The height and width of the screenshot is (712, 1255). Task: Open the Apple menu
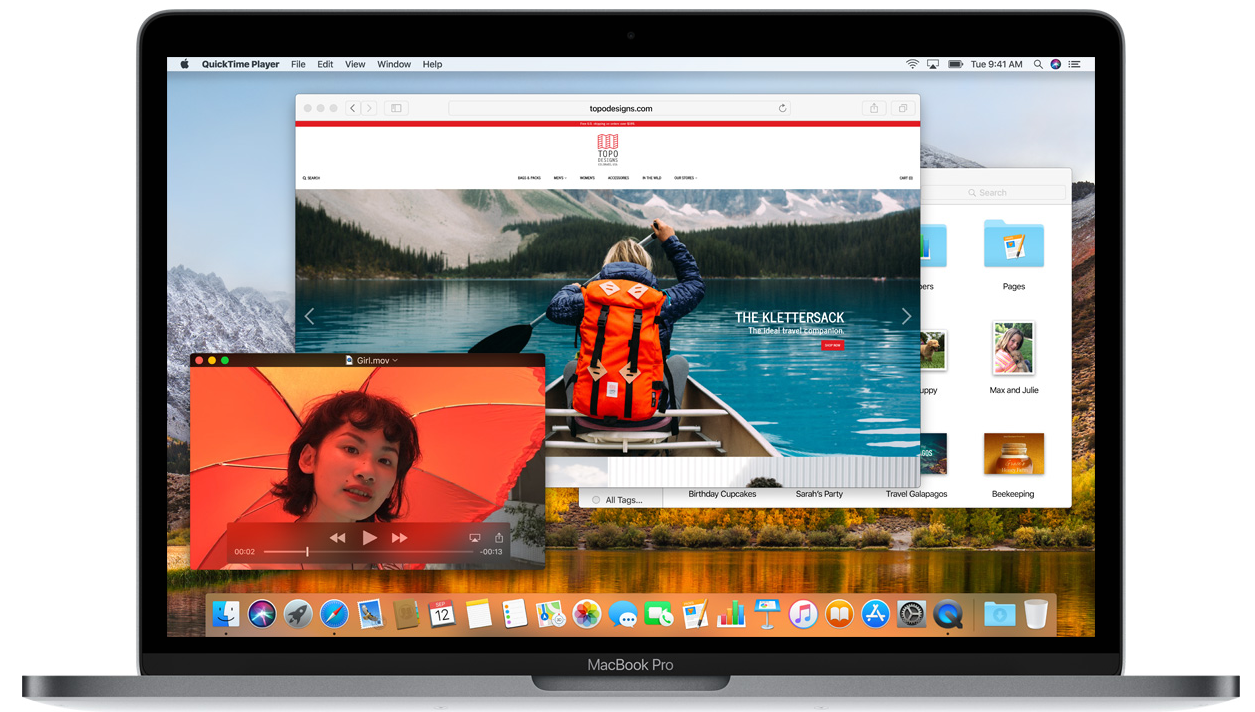click(184, 64)
